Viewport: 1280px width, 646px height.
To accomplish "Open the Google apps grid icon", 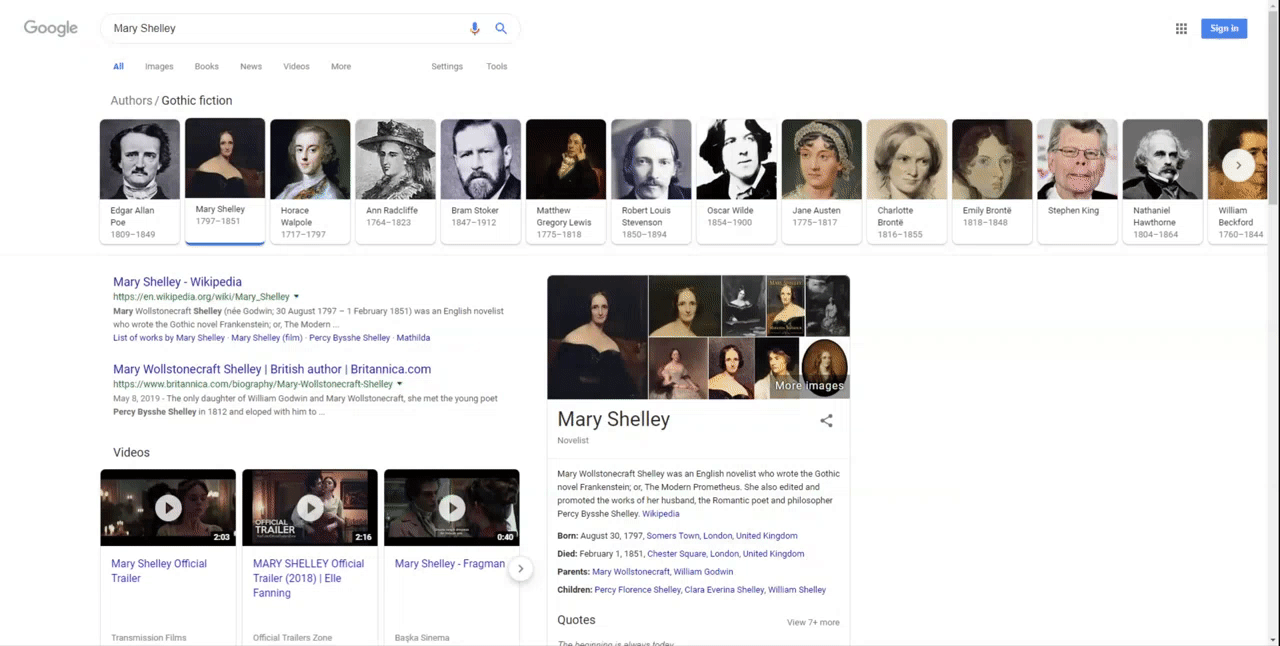I will coord(1181,29).
